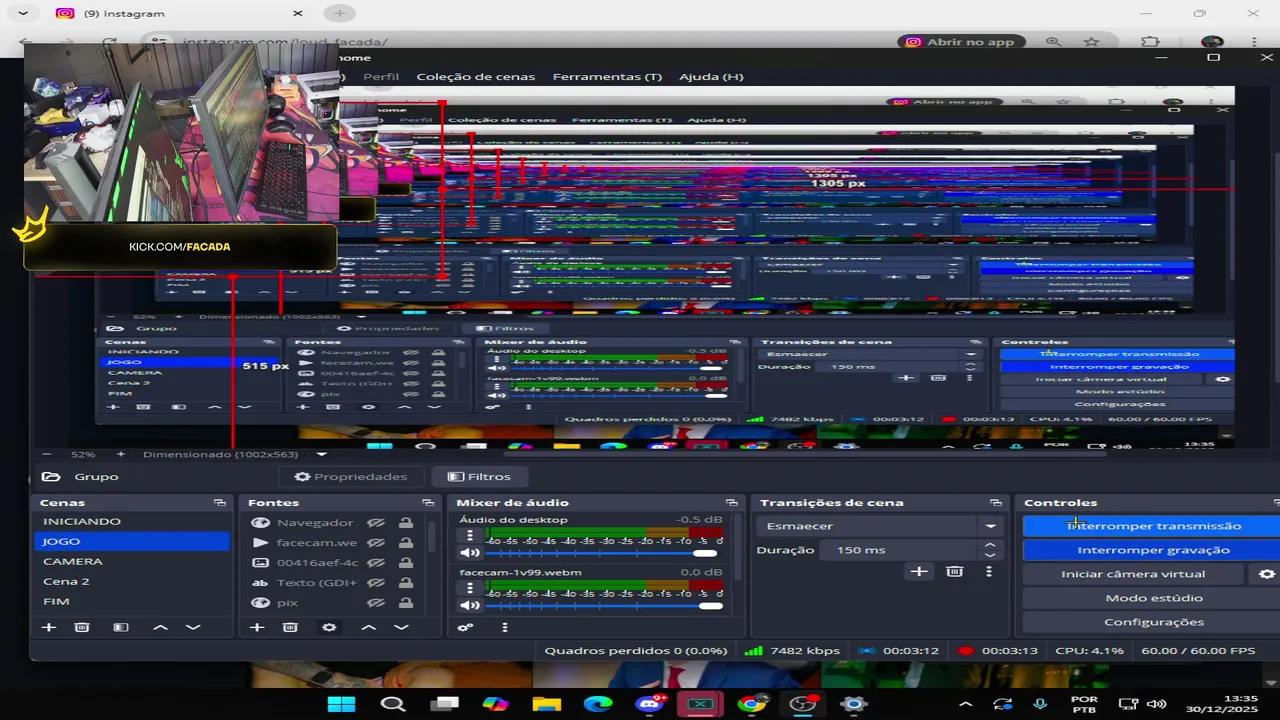Open the audio mixer options via three-dots icon
Screen dimensions: 1280x720
pyautogui.click(x=505, y=627)
